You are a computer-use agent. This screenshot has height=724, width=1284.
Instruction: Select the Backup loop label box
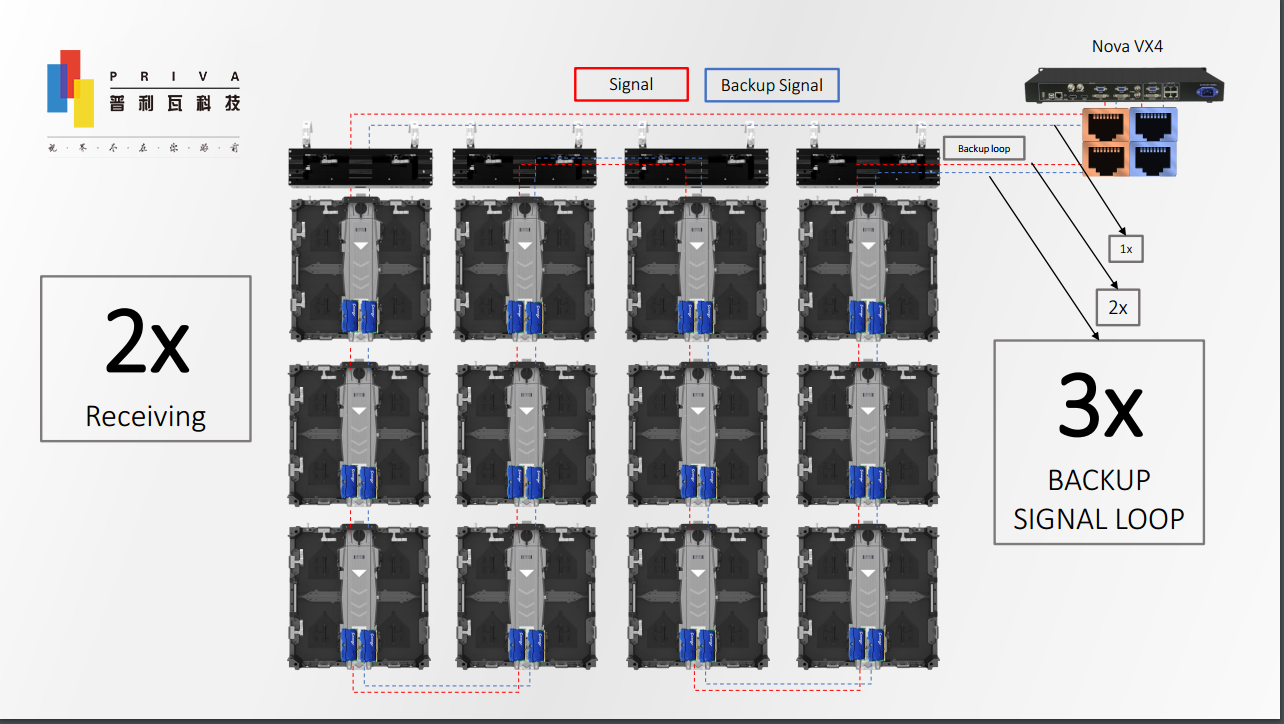984,148
